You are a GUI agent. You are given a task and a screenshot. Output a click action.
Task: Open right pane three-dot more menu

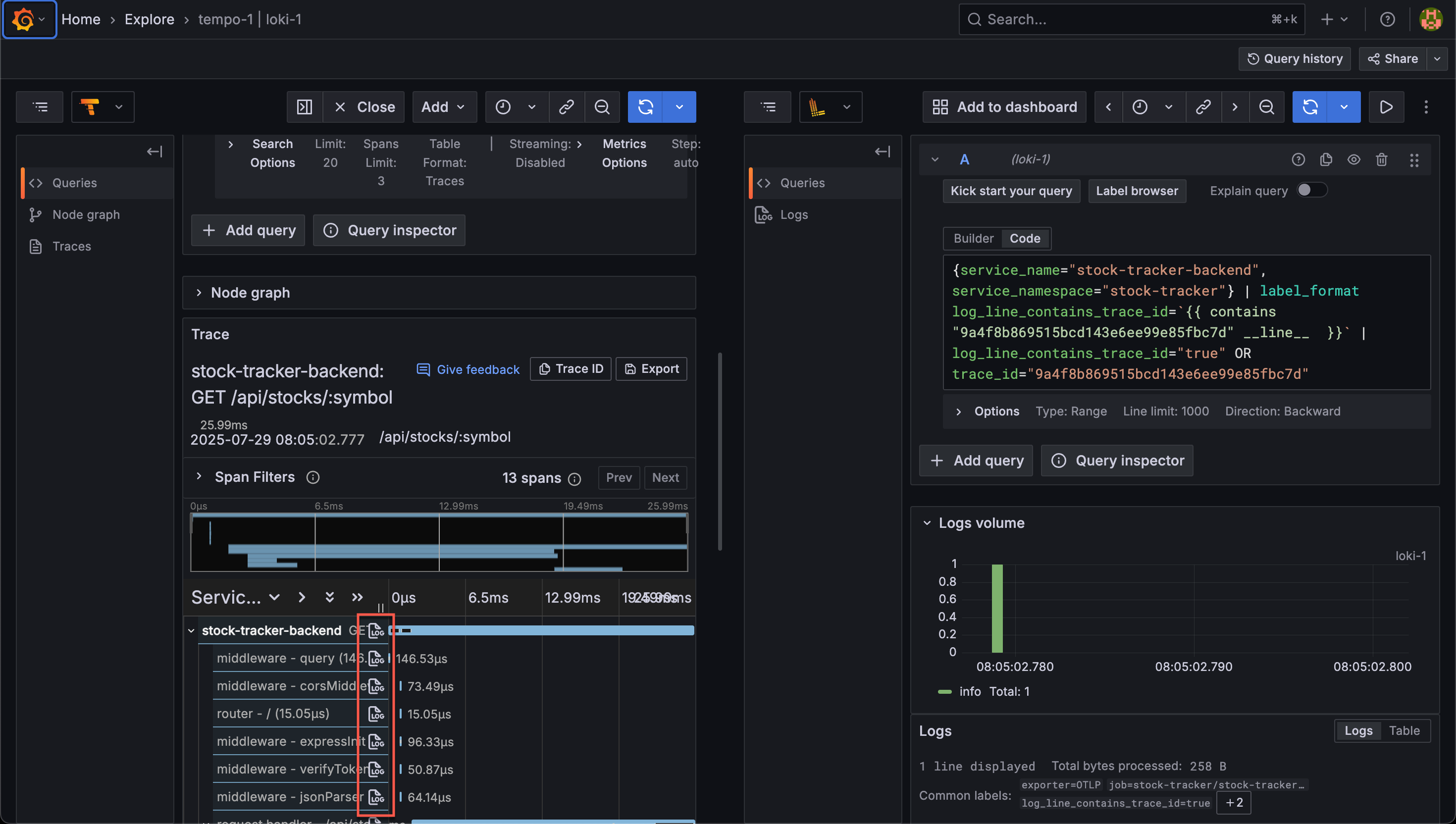(x=1425, y=107)
